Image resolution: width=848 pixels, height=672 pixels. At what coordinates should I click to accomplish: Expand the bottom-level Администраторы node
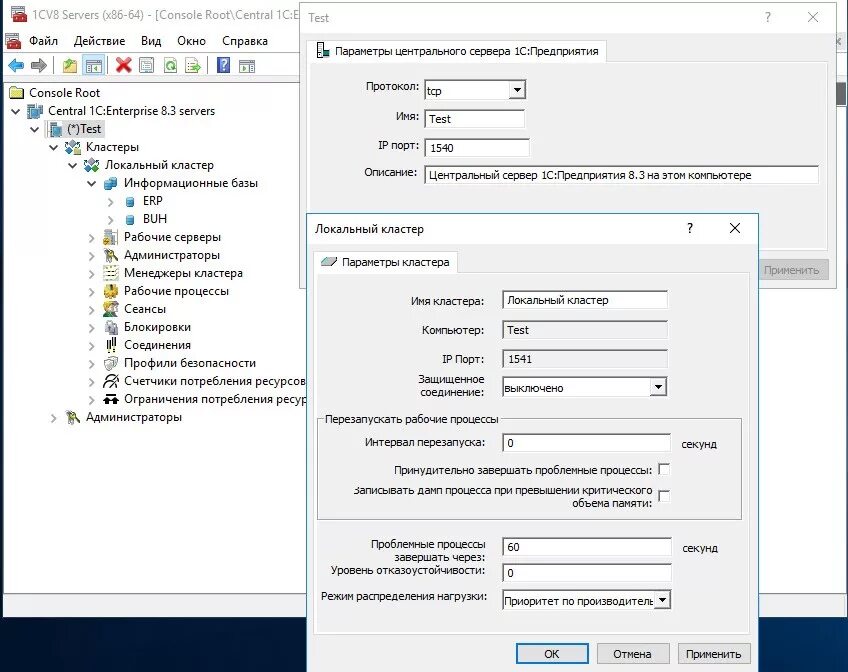pyautogui.click(x=54, y=417)
